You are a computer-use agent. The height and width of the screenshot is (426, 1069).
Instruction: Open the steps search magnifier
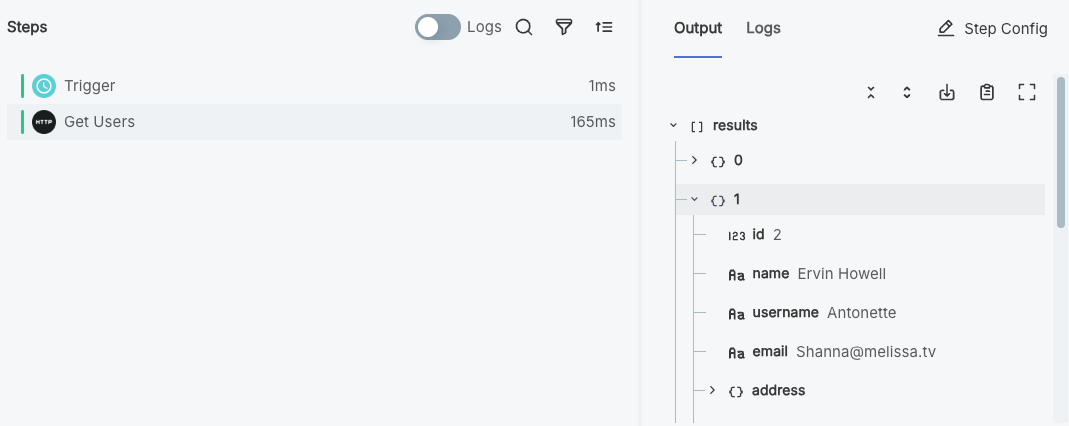point(524,27)
